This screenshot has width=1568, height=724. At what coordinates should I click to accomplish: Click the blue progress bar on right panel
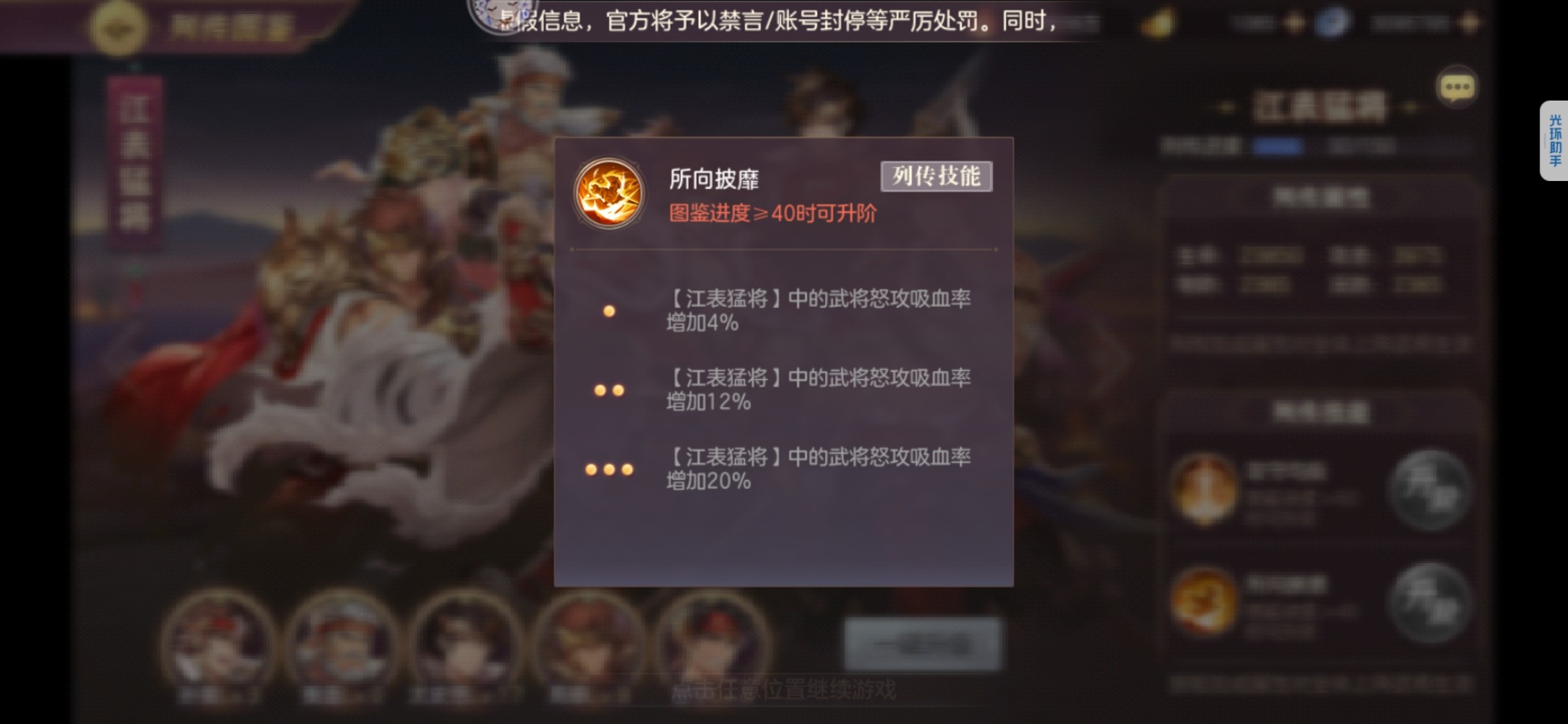point(1279,146)
